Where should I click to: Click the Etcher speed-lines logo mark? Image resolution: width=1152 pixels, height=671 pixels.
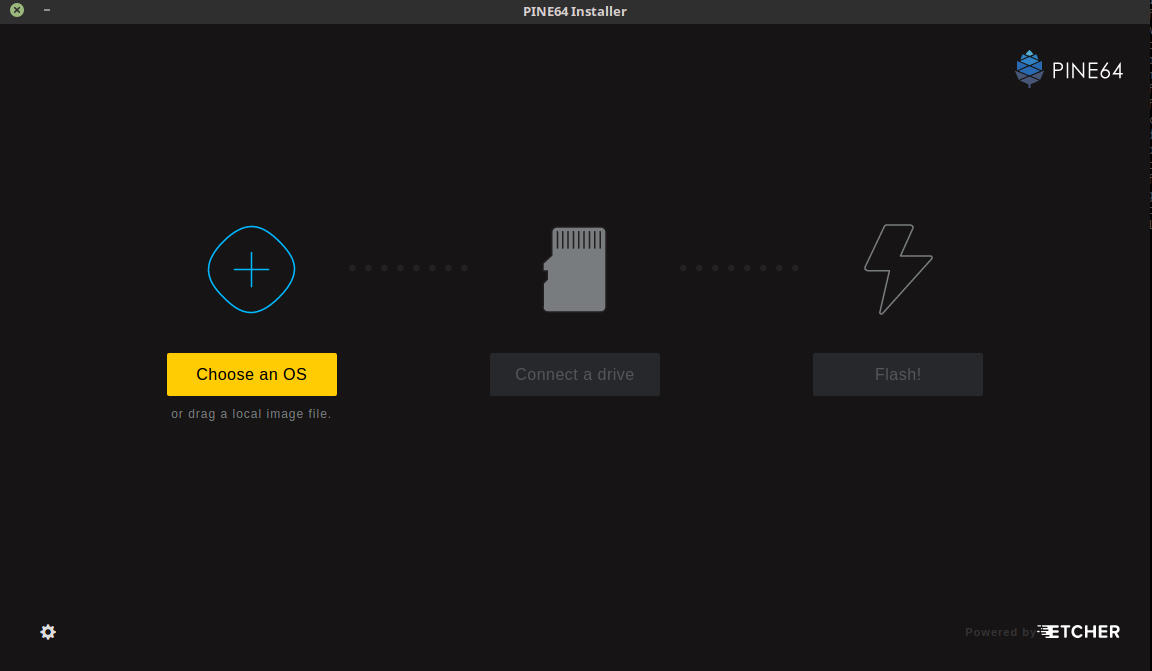(x=1048, y=631)
